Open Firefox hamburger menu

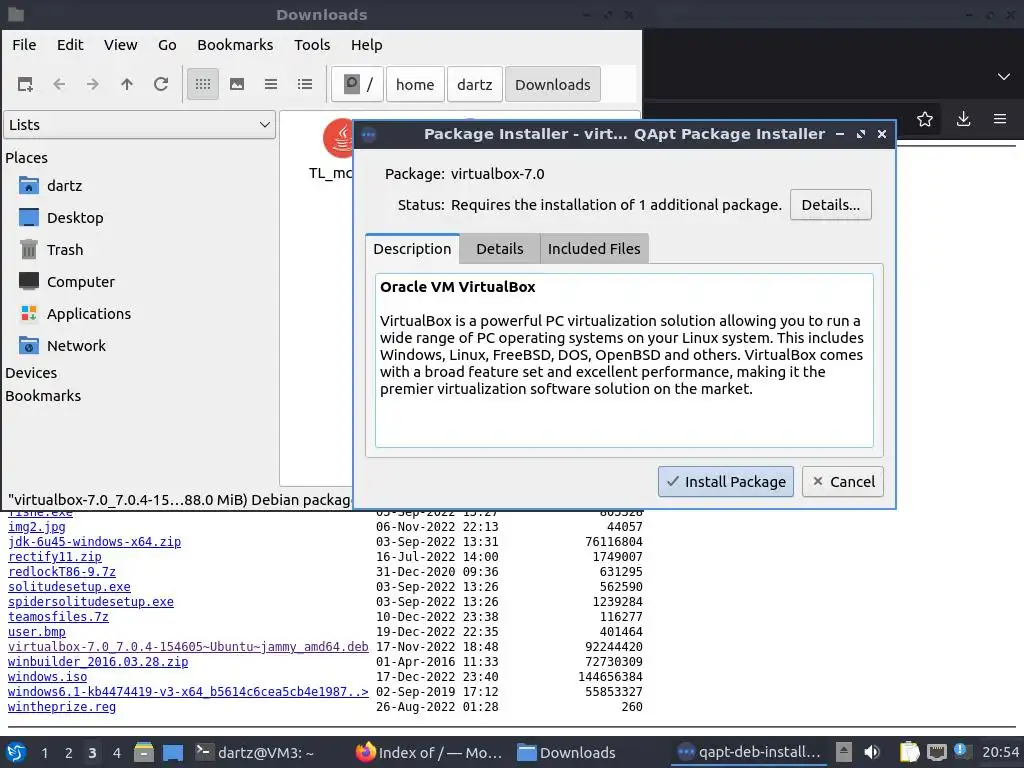[x=1000, y=119]
